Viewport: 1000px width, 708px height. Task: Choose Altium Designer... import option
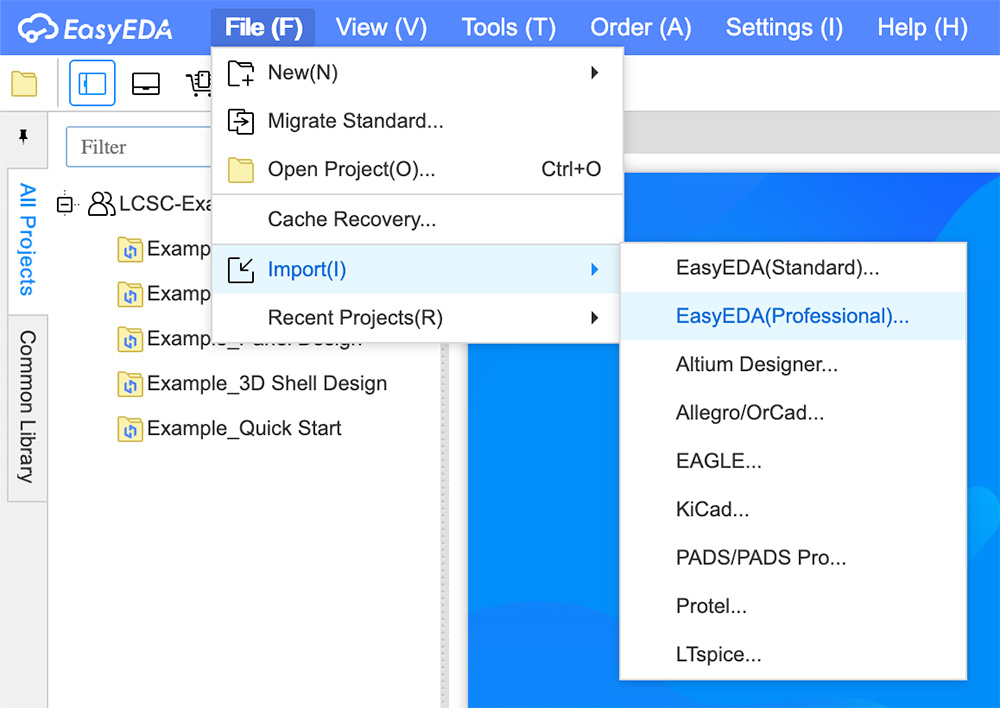click(x=793, y=364)
